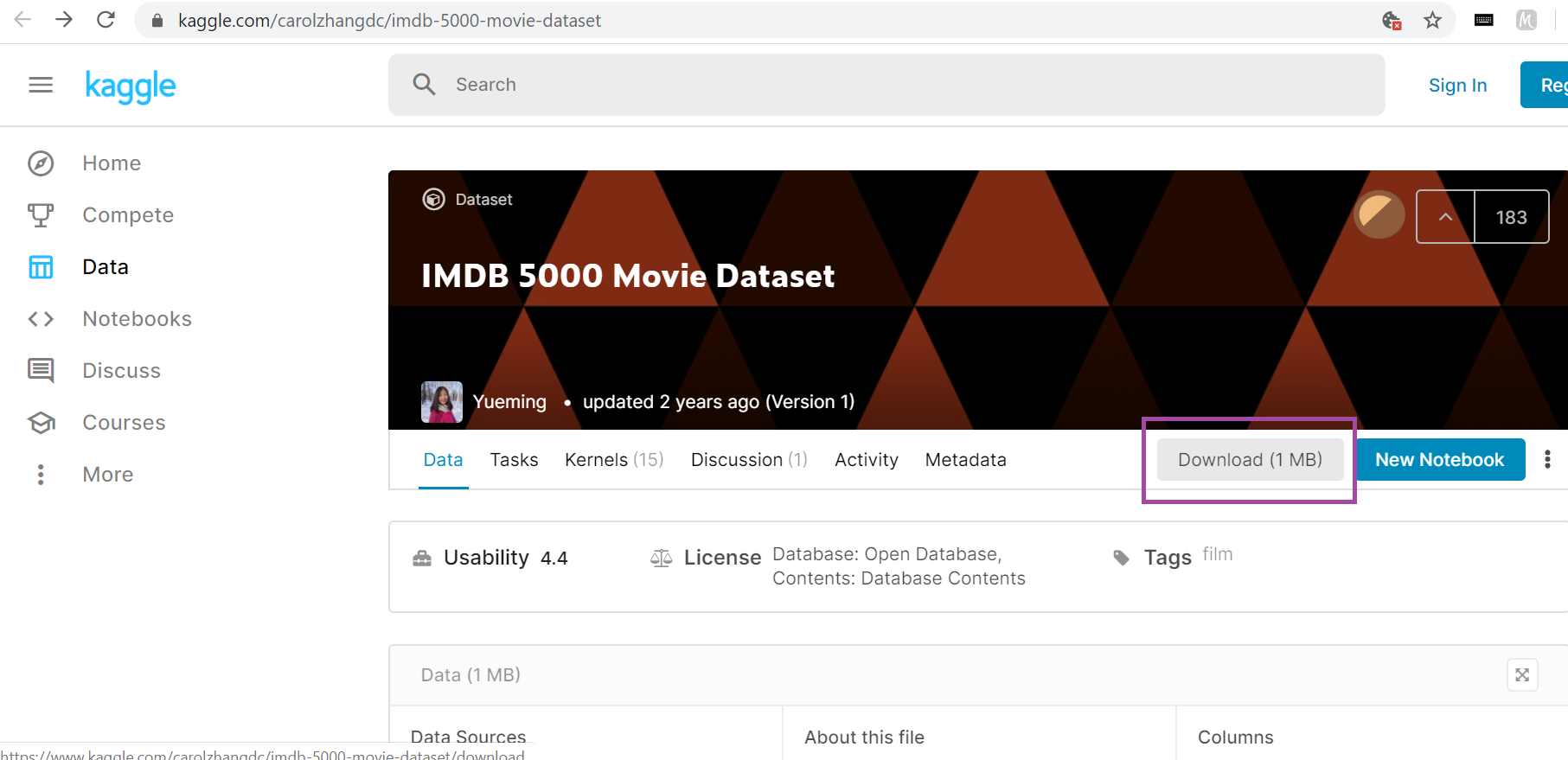
Task: Click the IMDB 5000 Movie Dataset title
Action: point(628,276)
